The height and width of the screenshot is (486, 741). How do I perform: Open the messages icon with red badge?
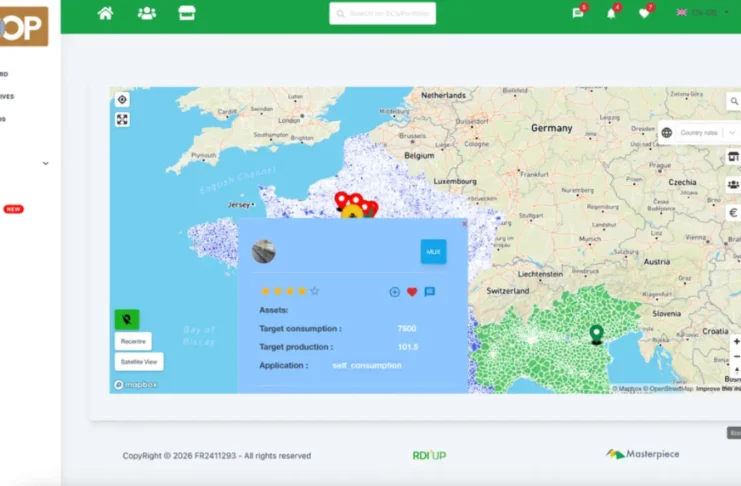(578, 13)
